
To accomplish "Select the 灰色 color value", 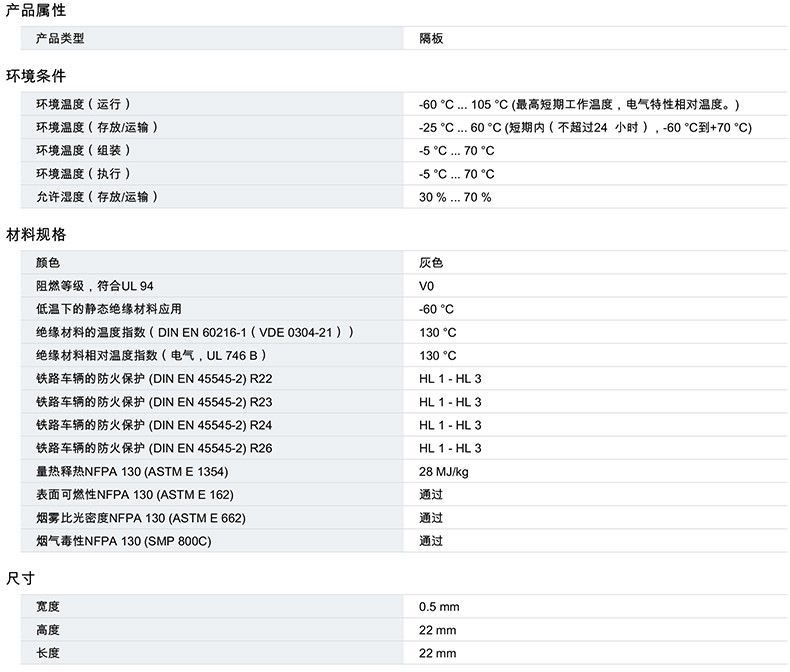I will click(x=430, y=263).
